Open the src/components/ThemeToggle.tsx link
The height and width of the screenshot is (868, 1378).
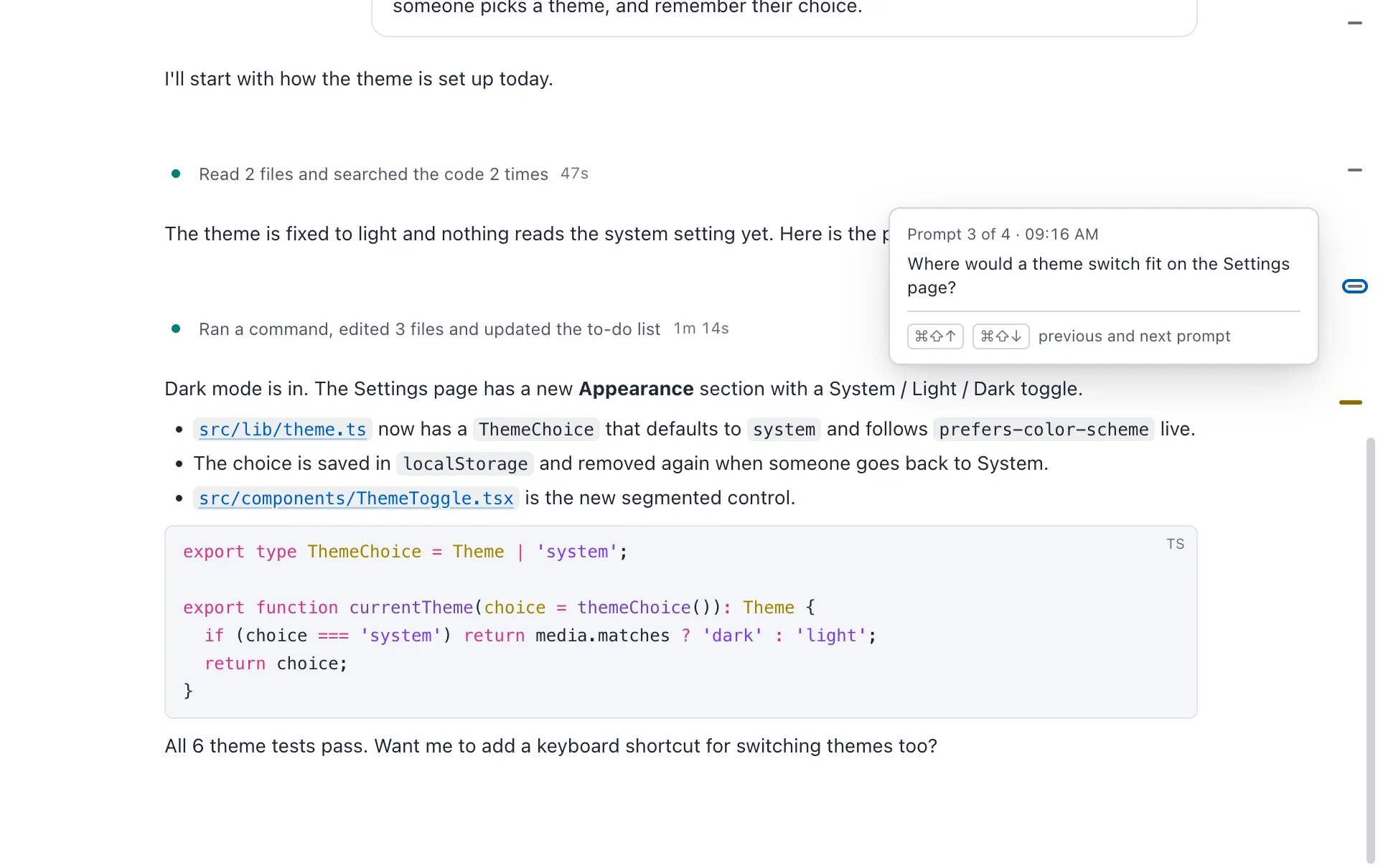(x=356, y=498)
